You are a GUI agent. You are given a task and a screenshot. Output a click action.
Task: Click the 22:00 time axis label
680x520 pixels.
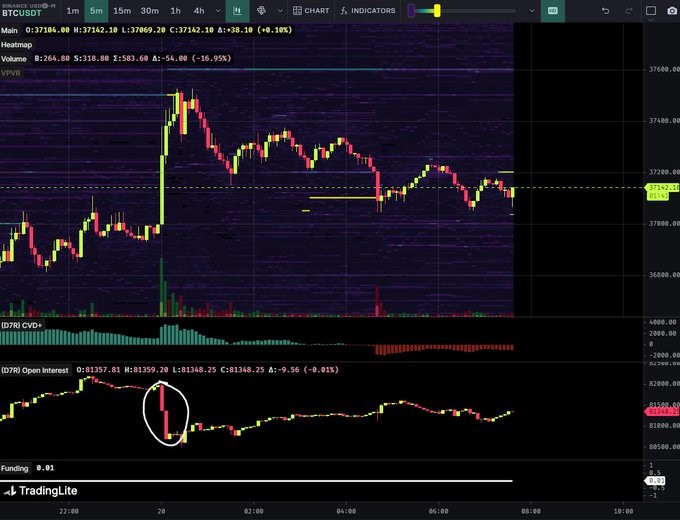69,511
